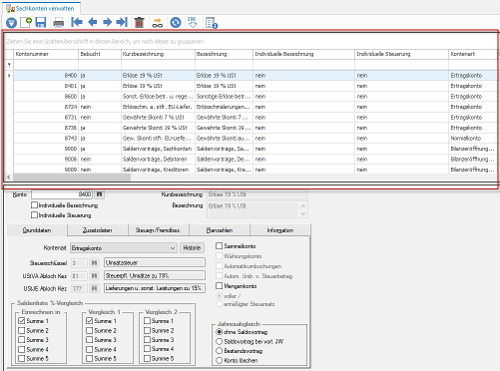Viewport: 500px width, 371px height.
Task: Open the blue round dropdown menu icon
Action: coord(11,23)
